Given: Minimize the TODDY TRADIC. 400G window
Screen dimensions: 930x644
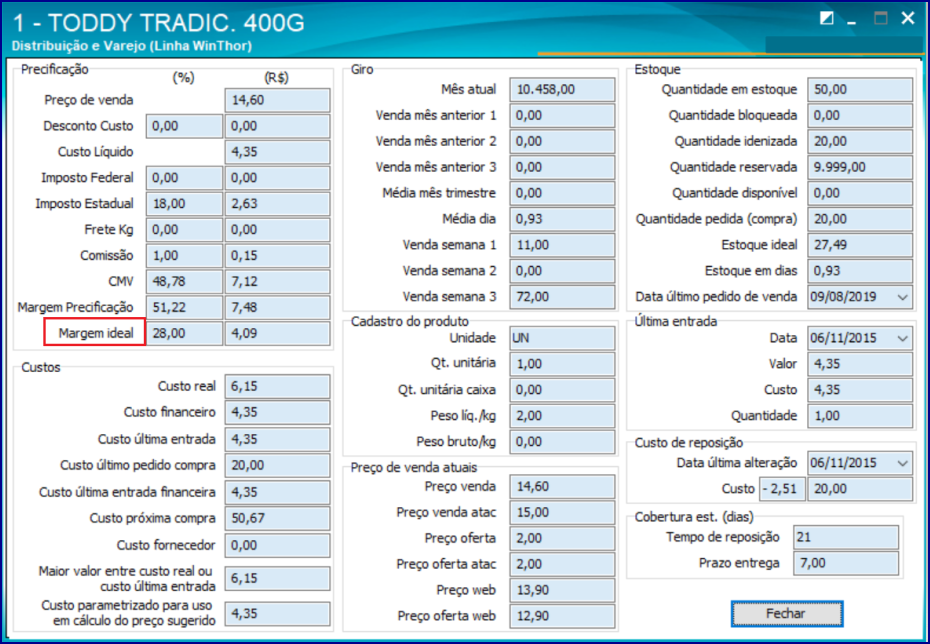Looking at the screenshot, I should (853, 19).
